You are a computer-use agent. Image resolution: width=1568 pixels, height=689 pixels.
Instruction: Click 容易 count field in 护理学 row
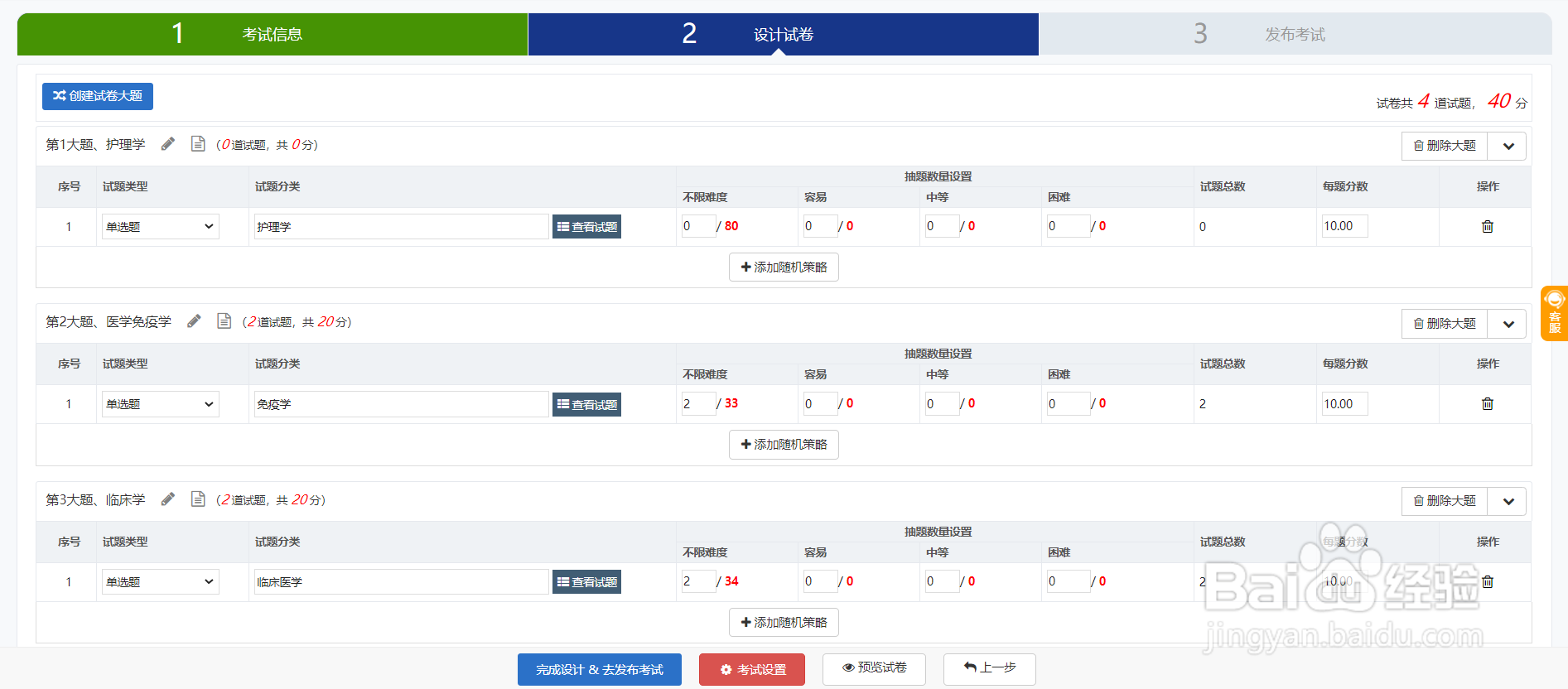tap(820, 226)
